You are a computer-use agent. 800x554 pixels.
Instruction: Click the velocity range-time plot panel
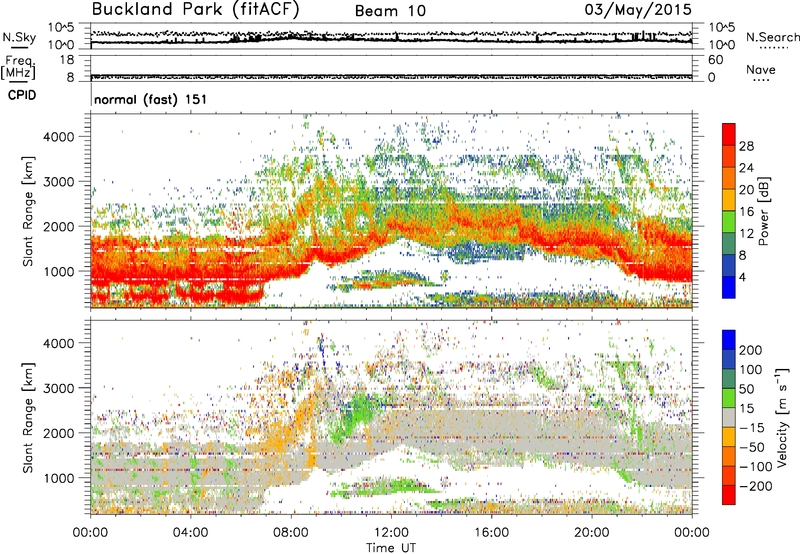pos(391,417)
